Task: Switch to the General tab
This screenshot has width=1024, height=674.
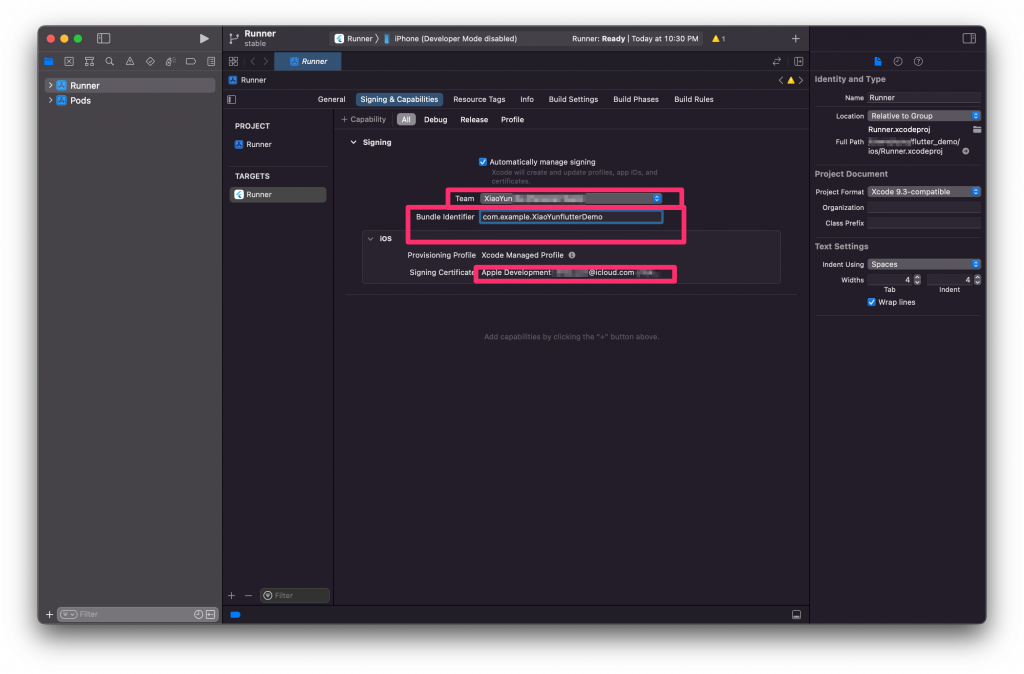Action: tap(331, 99)
